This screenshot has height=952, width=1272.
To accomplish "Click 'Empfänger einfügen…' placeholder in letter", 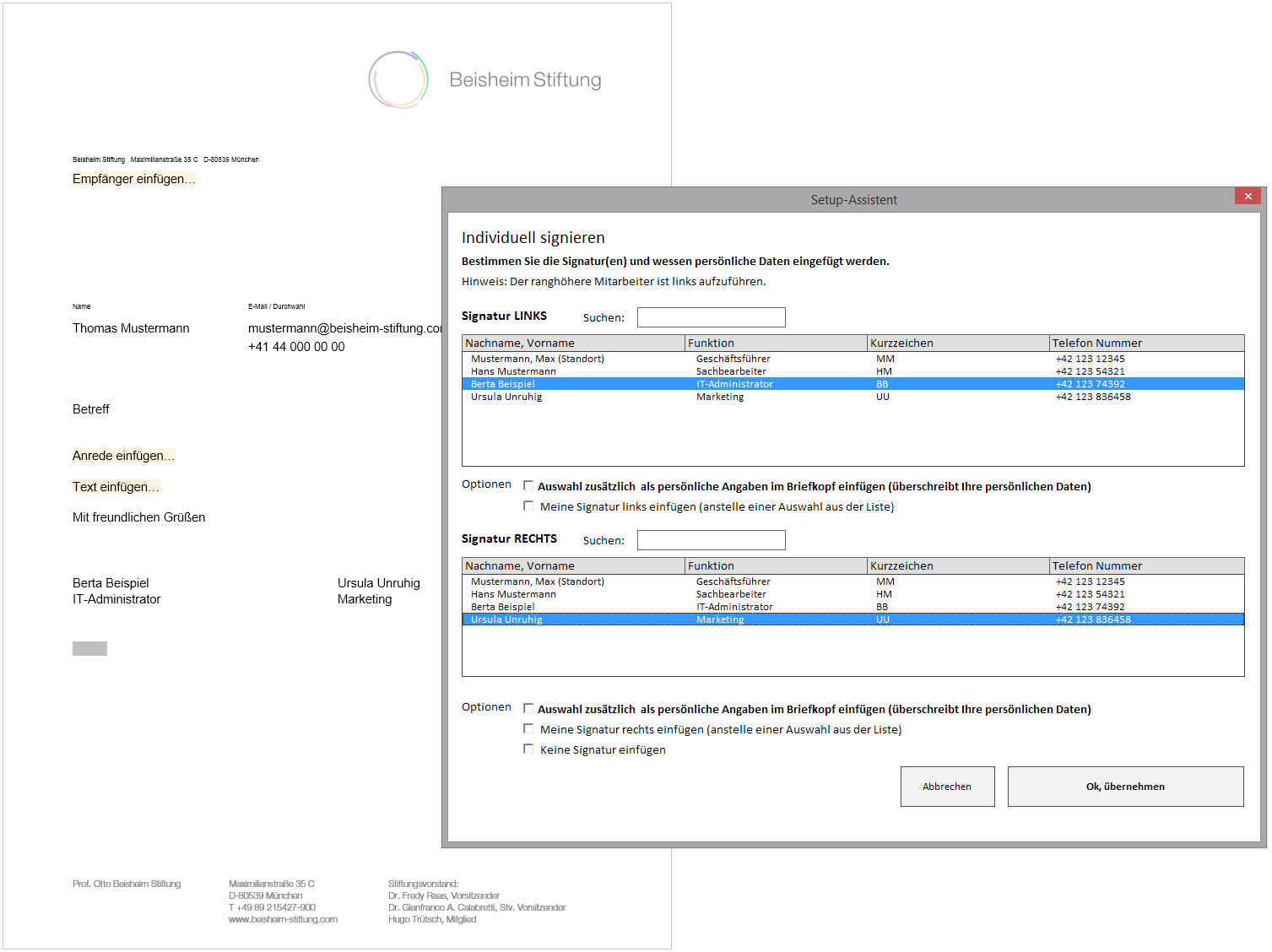I will click(x=134, y=179).
